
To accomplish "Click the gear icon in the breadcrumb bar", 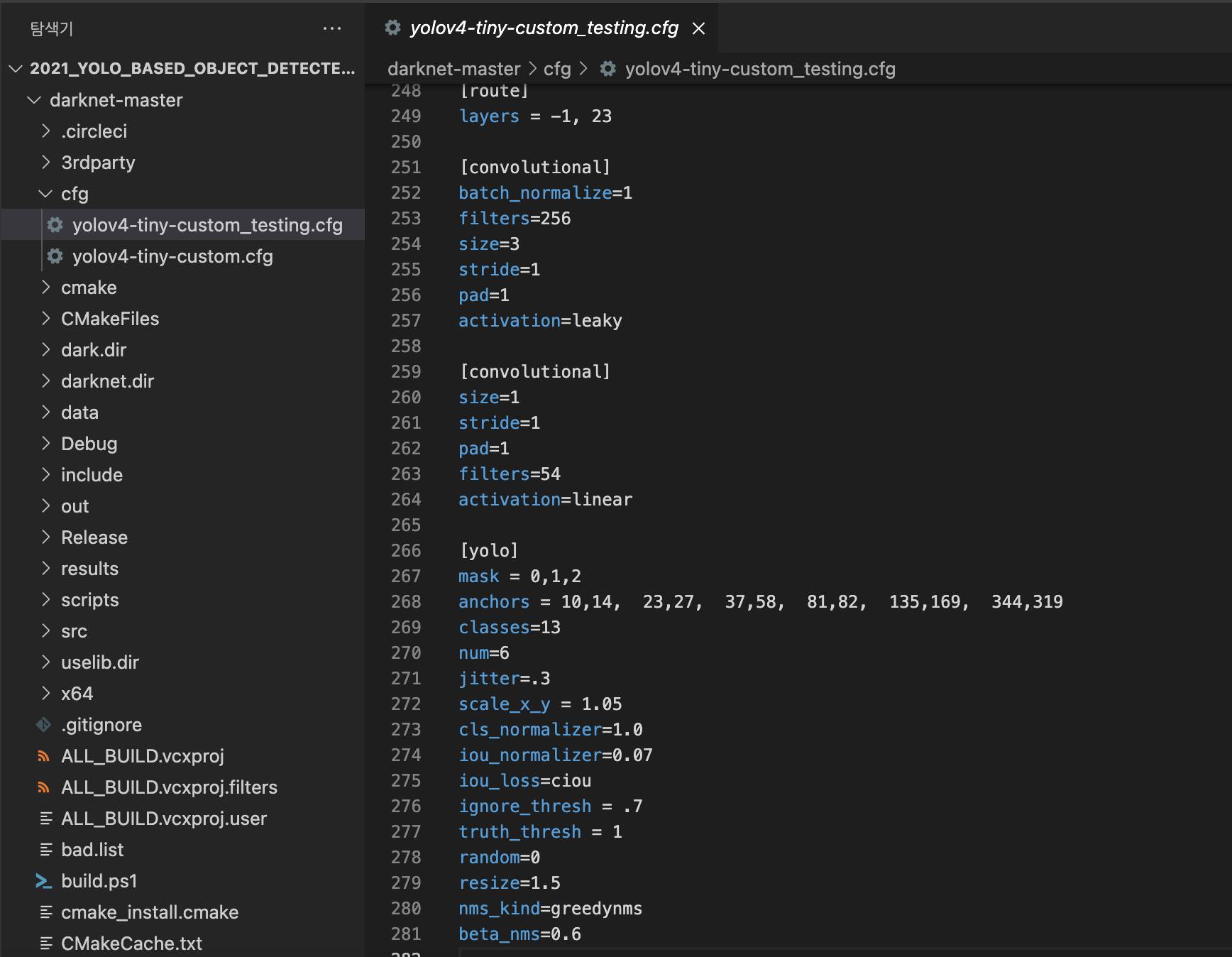I will pos(608,69).
